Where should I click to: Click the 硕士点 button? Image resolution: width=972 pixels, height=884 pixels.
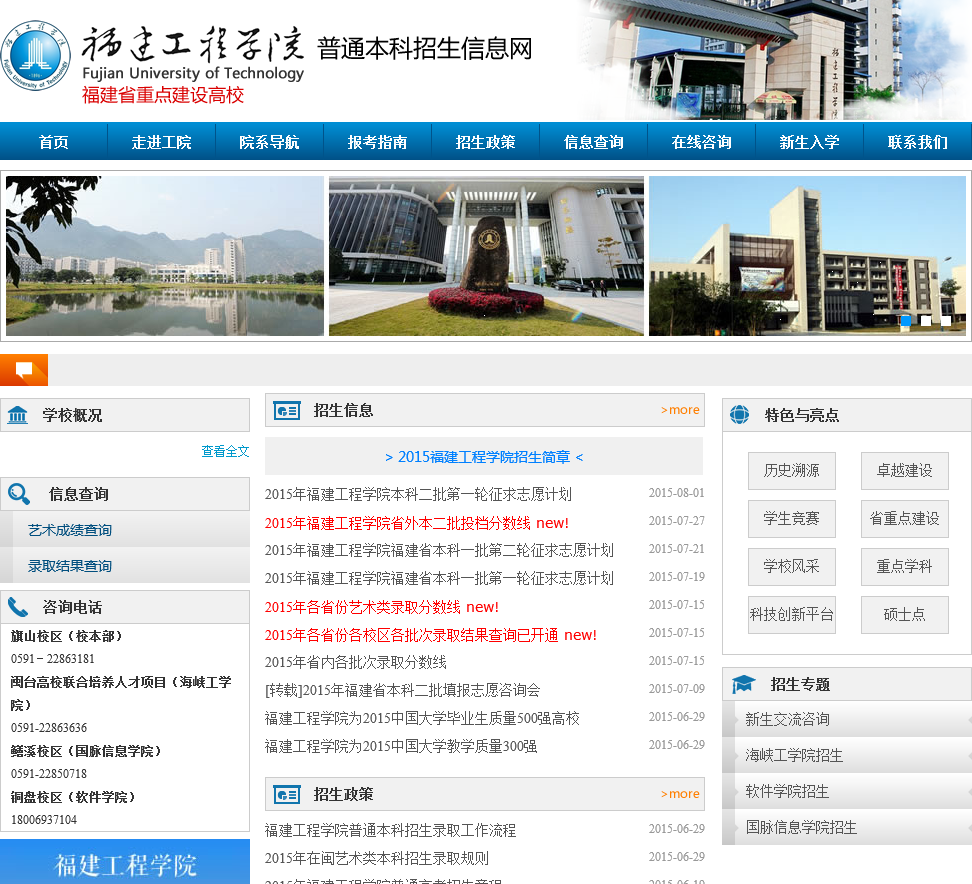[904, 614]
